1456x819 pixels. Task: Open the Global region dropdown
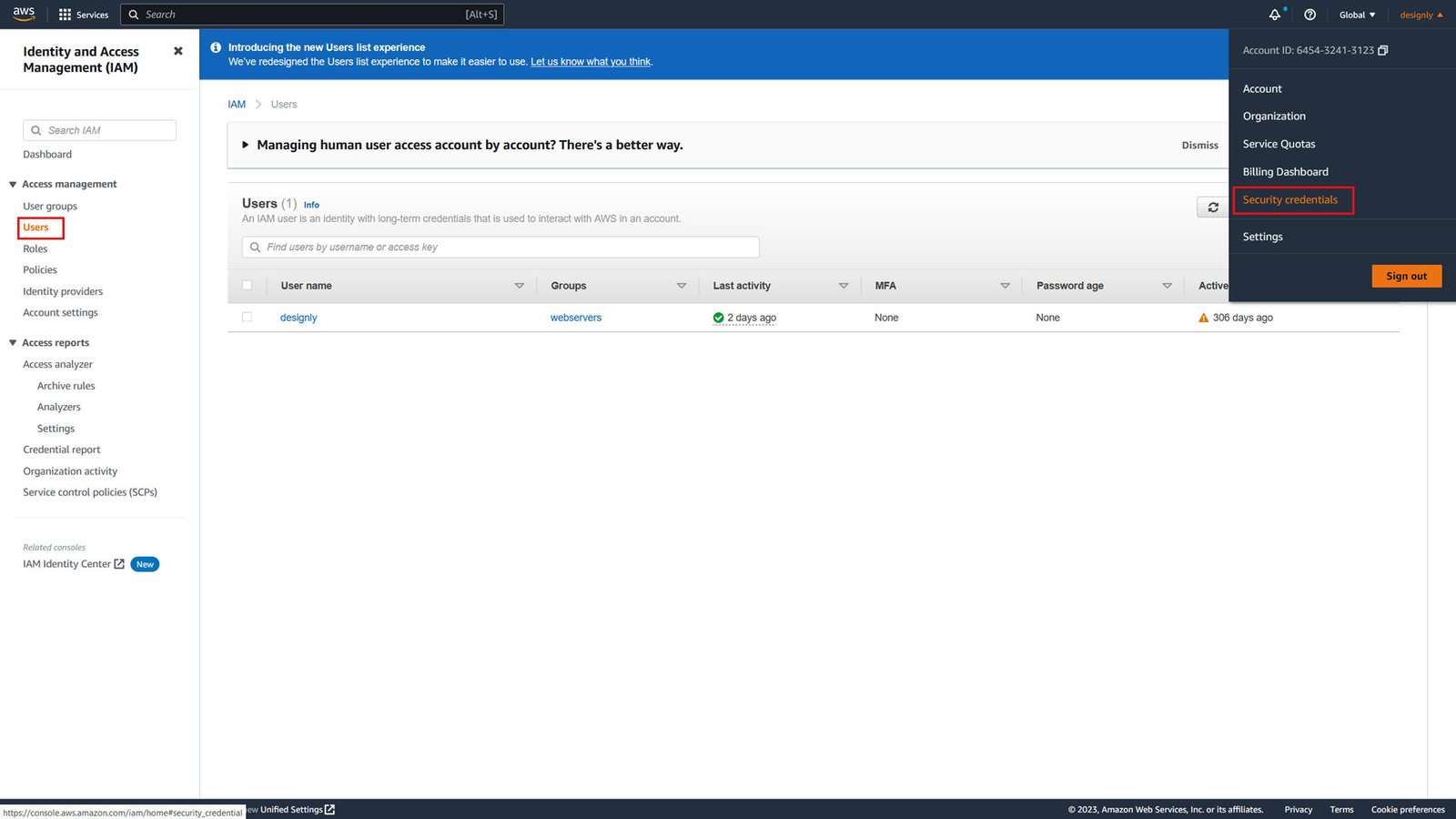click(1356, 15)
